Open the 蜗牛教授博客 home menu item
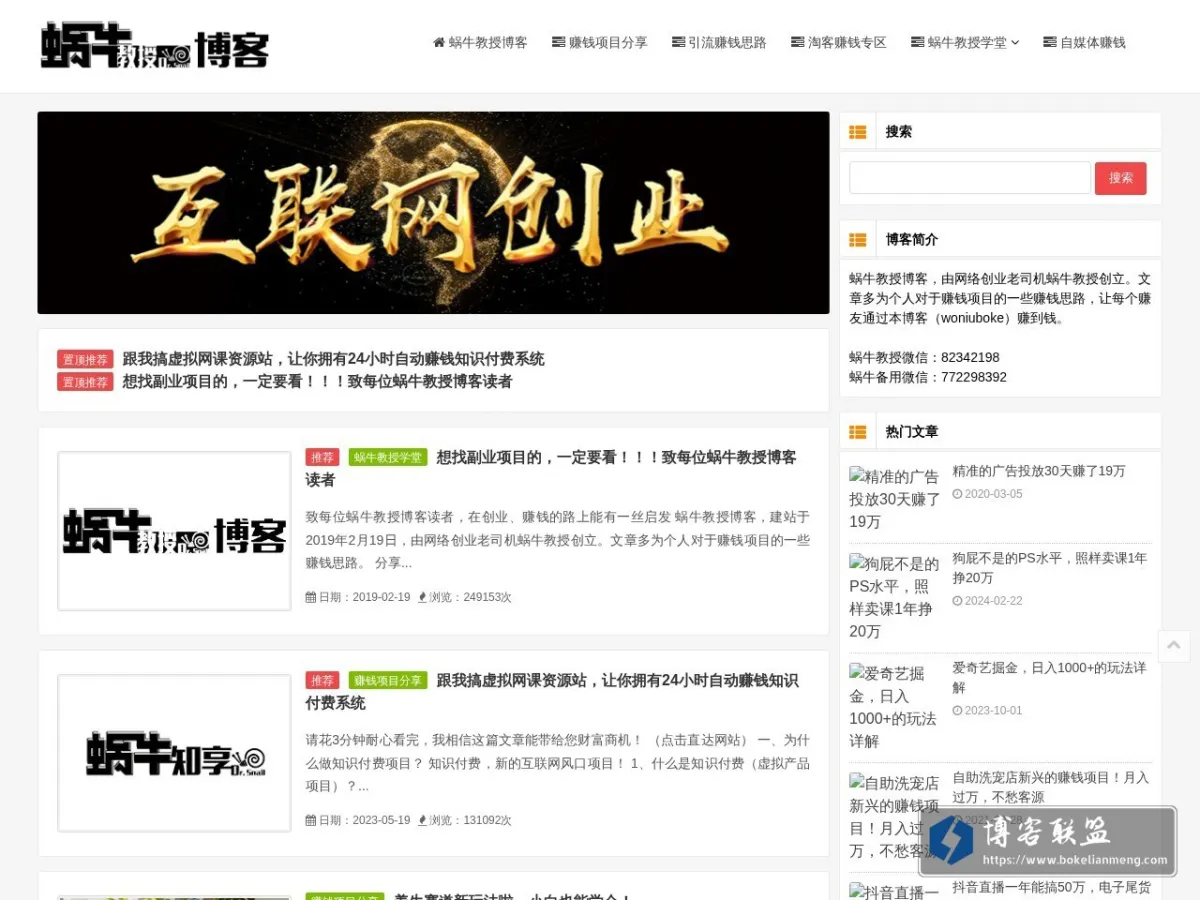The image size is (1200, 900). point(480,42)
